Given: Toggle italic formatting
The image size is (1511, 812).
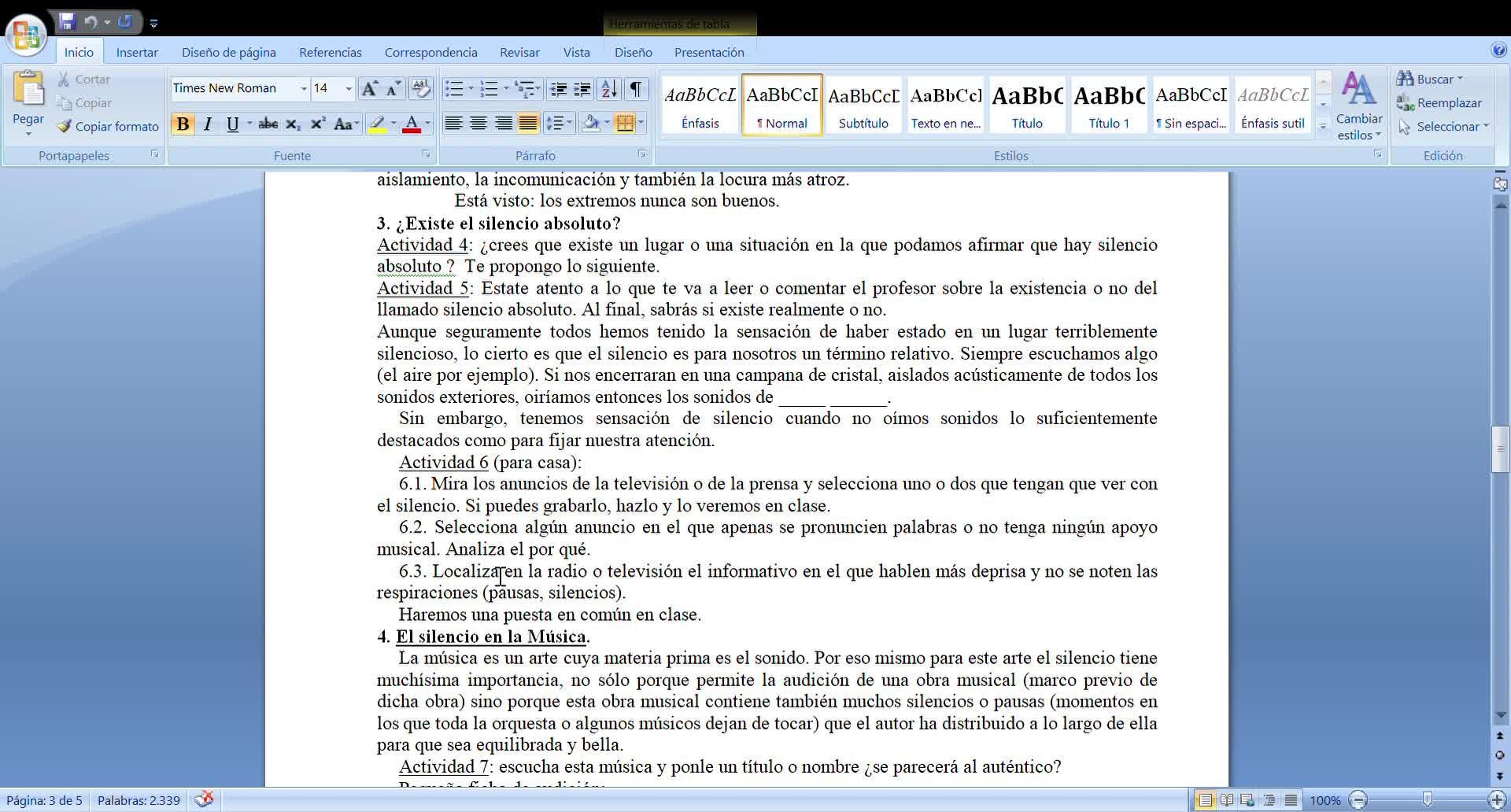Looking at the screenshot, I should tap(208, 124).
